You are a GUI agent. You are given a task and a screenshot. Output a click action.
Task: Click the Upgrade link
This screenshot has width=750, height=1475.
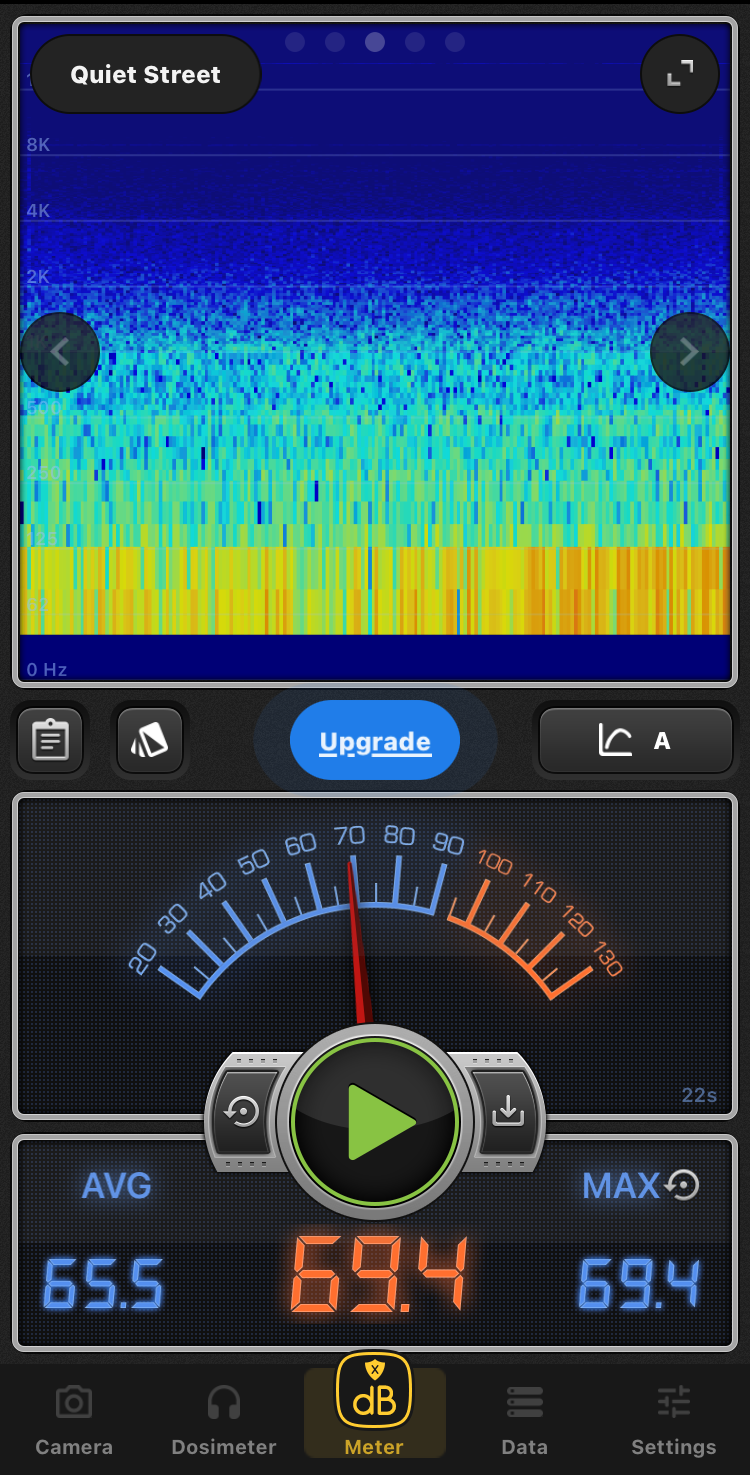tap(375, 742)
